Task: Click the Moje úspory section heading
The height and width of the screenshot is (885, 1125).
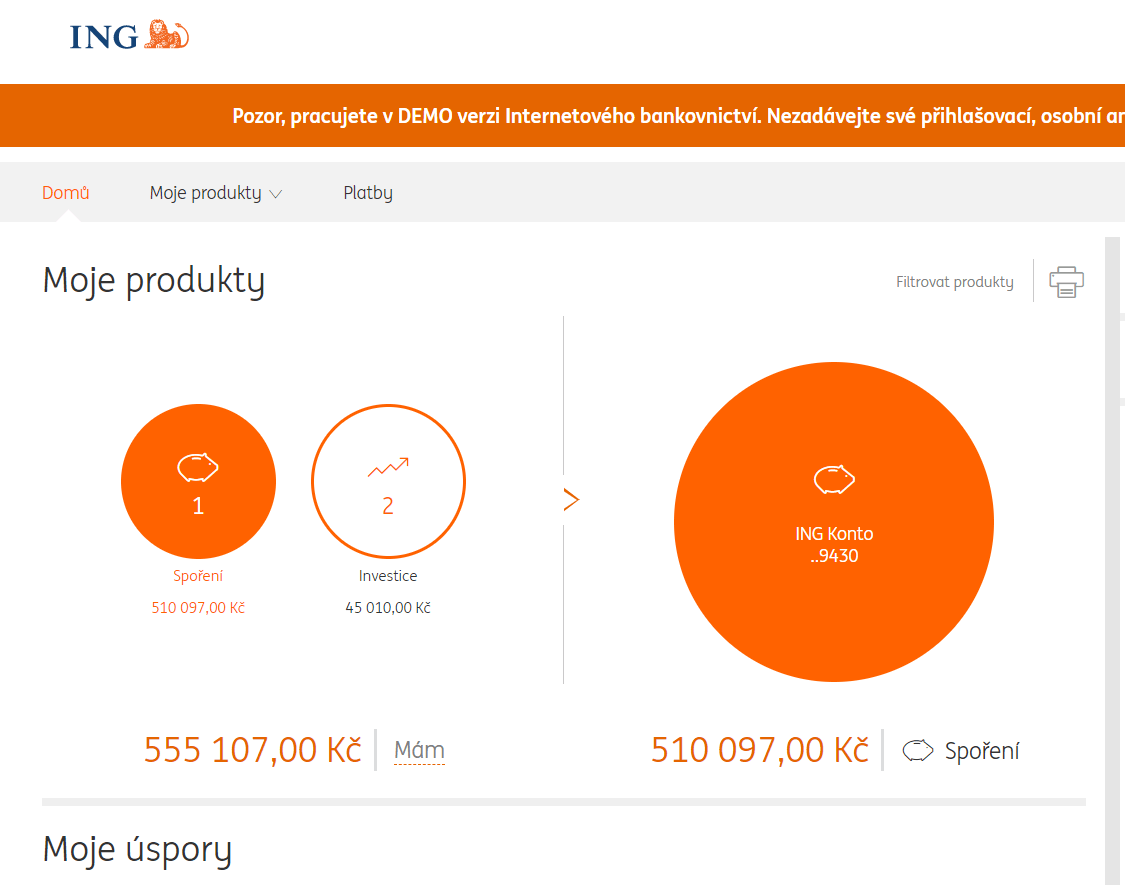Action: [x=137, y=850]
